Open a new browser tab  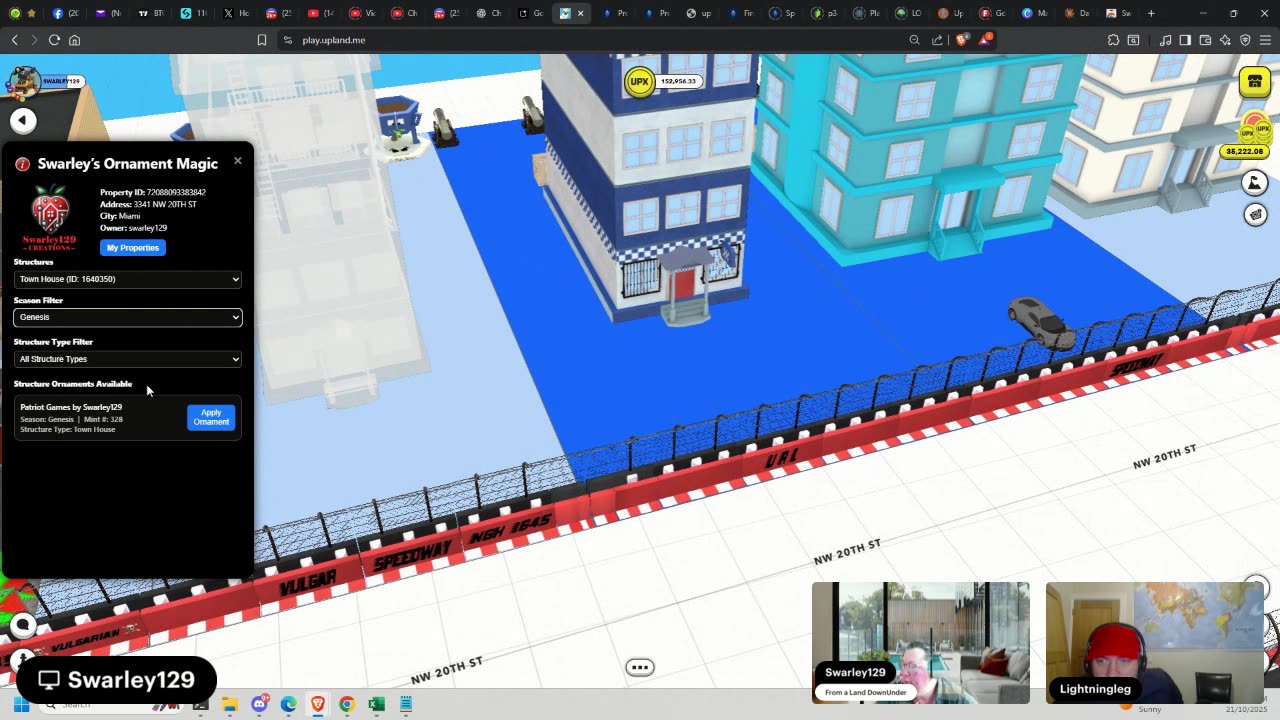tap(1151, 13)
